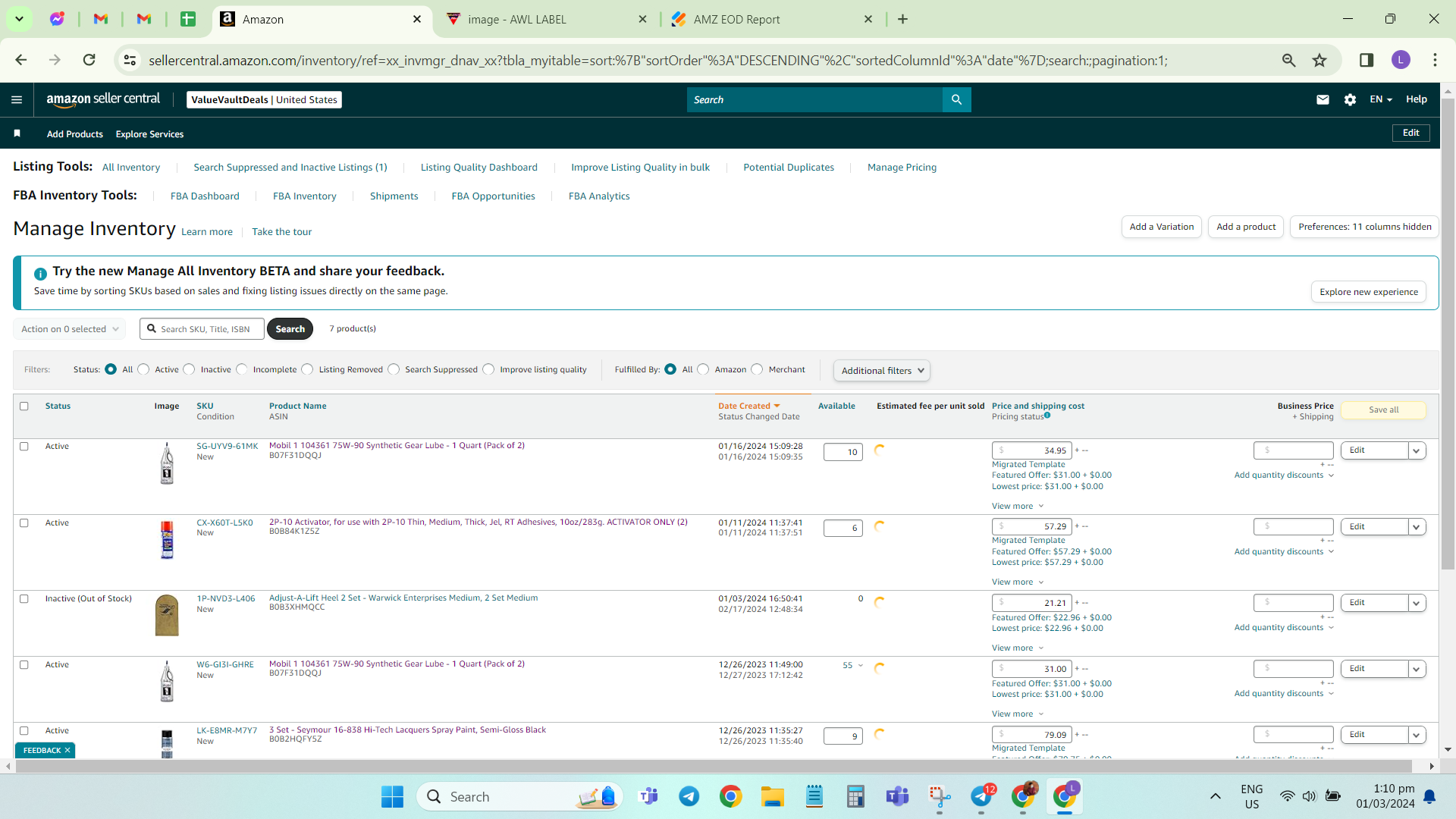Expand the available quantity 55 chevron
This screenshot has height=819, width=1456.
pos(861,666)
